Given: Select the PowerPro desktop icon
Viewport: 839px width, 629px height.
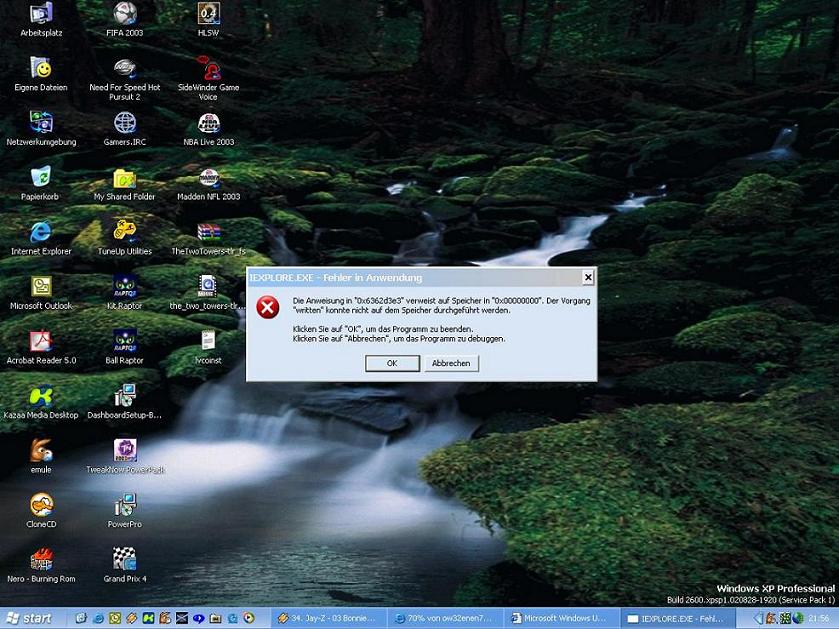Looking at the screenshot, I should pos(125,511).
